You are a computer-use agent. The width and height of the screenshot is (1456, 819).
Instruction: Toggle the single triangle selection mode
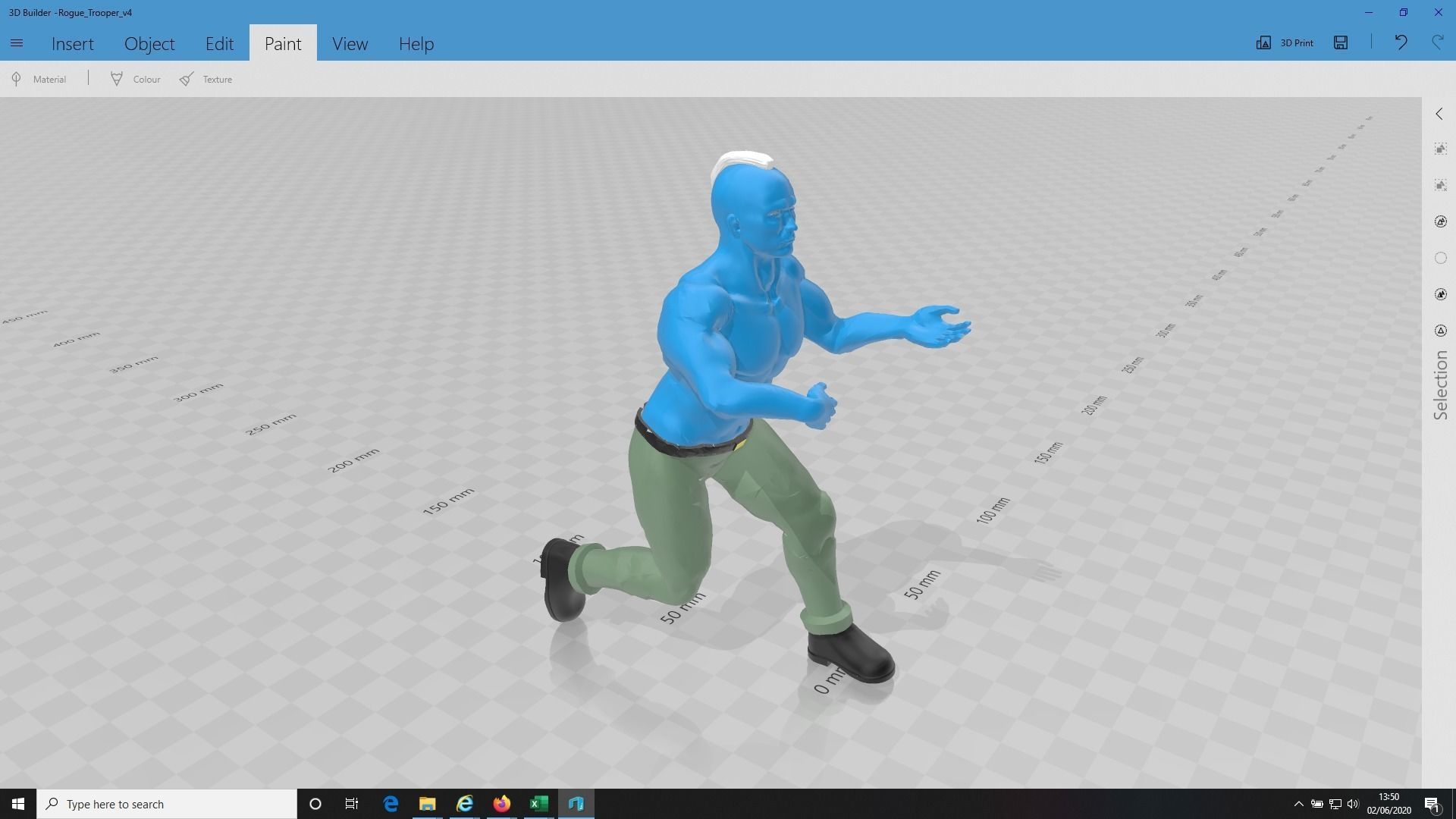click(1440, 331)
